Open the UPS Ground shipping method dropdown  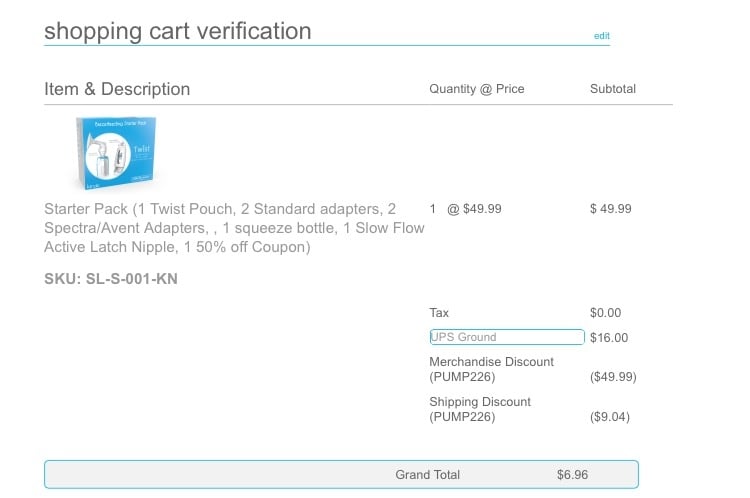[x=507, y=337]
